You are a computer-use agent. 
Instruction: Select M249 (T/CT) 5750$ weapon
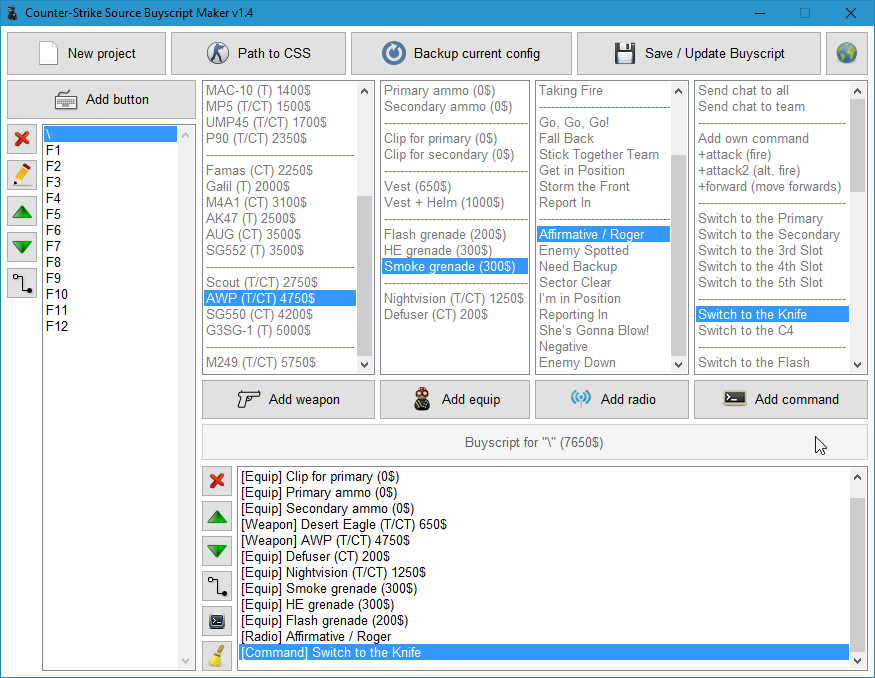coord(280,363)
